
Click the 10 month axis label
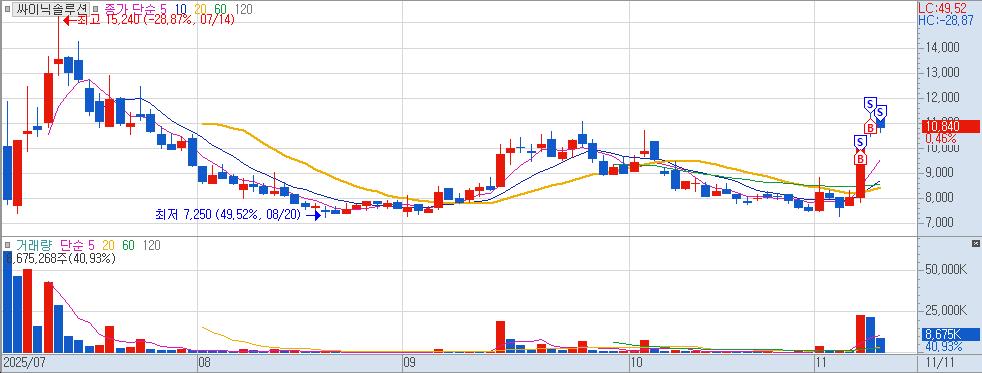click(x=636, y=362)
